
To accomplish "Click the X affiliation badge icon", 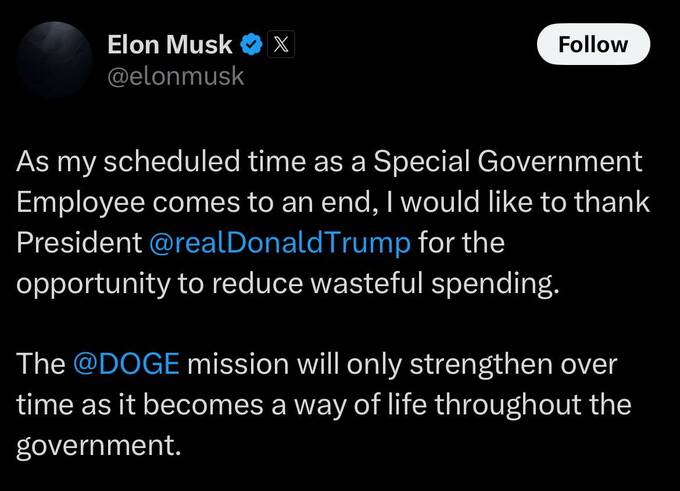I will [279, 45].
